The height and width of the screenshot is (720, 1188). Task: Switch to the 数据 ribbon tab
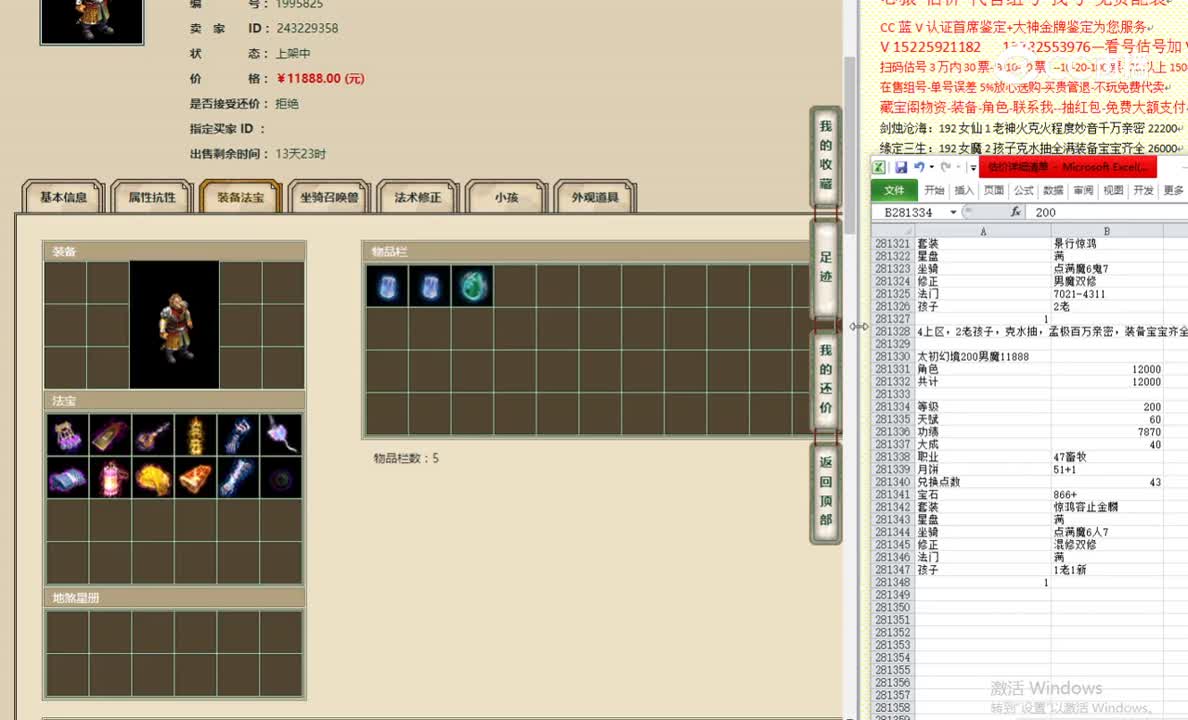(1053, 190)
